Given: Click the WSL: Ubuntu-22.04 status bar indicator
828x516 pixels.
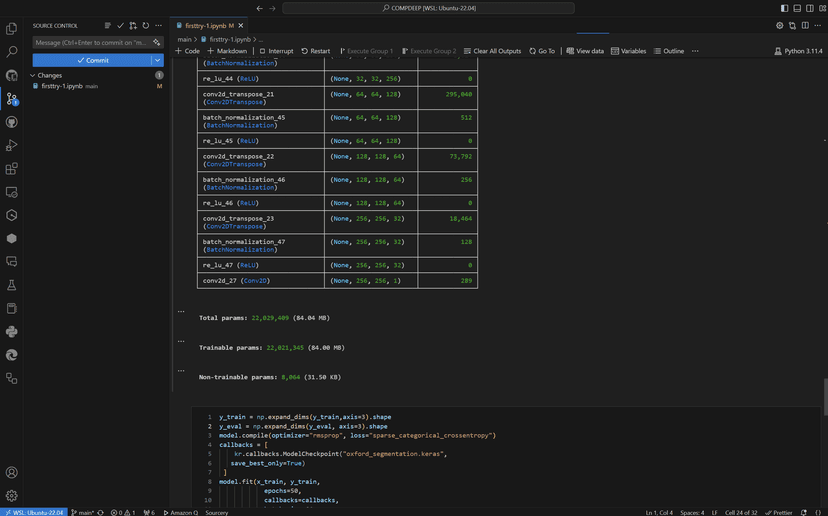Looking at the screenshot, I should pos(34,511).
